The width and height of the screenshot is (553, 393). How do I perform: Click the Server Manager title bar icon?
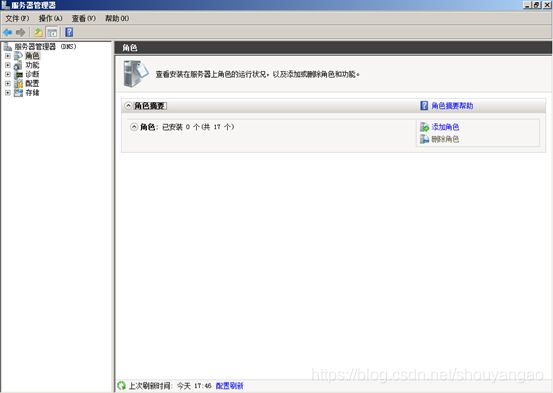coord(5,5)
